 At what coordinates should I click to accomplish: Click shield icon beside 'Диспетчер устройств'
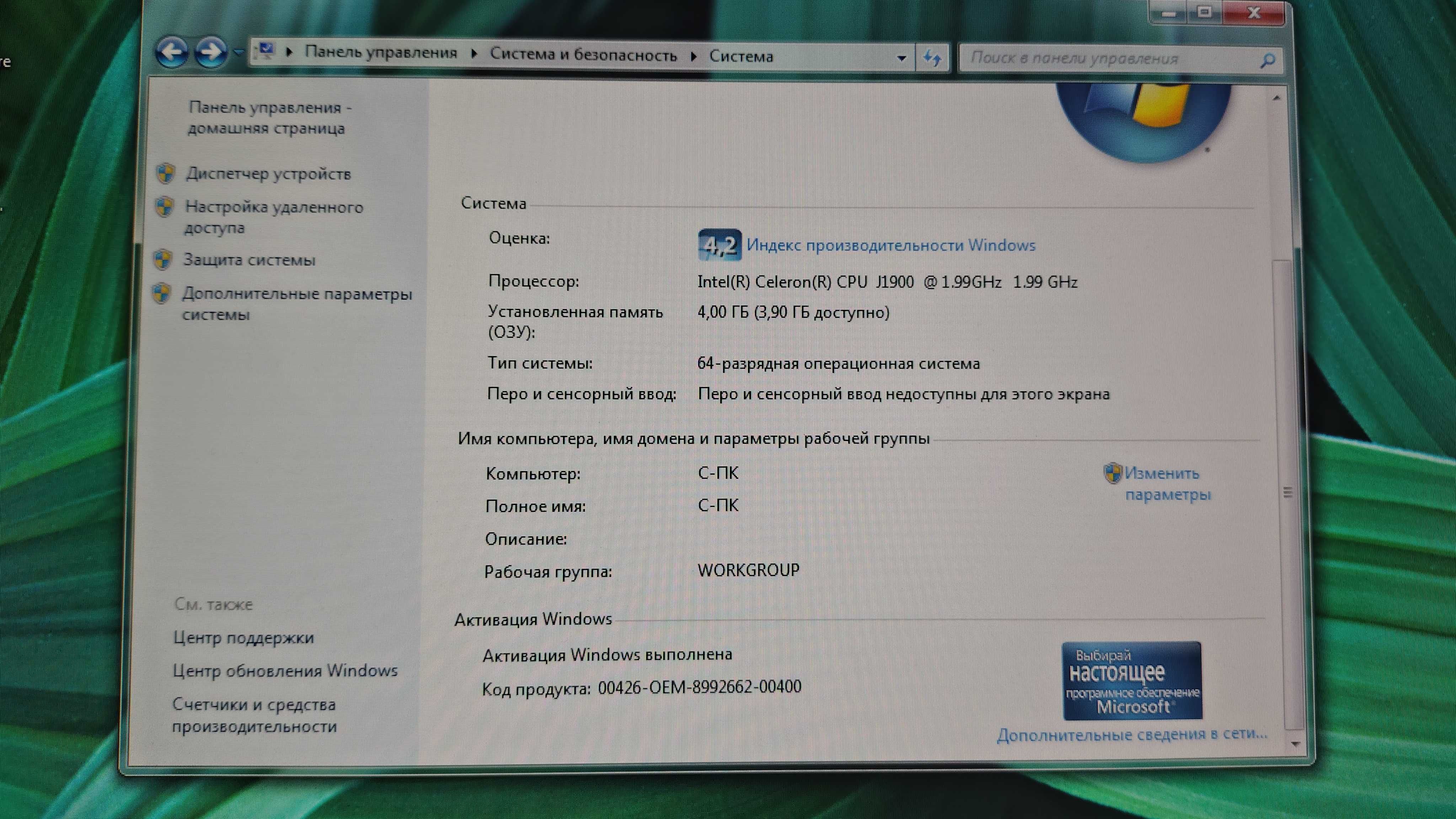point(166,173)
